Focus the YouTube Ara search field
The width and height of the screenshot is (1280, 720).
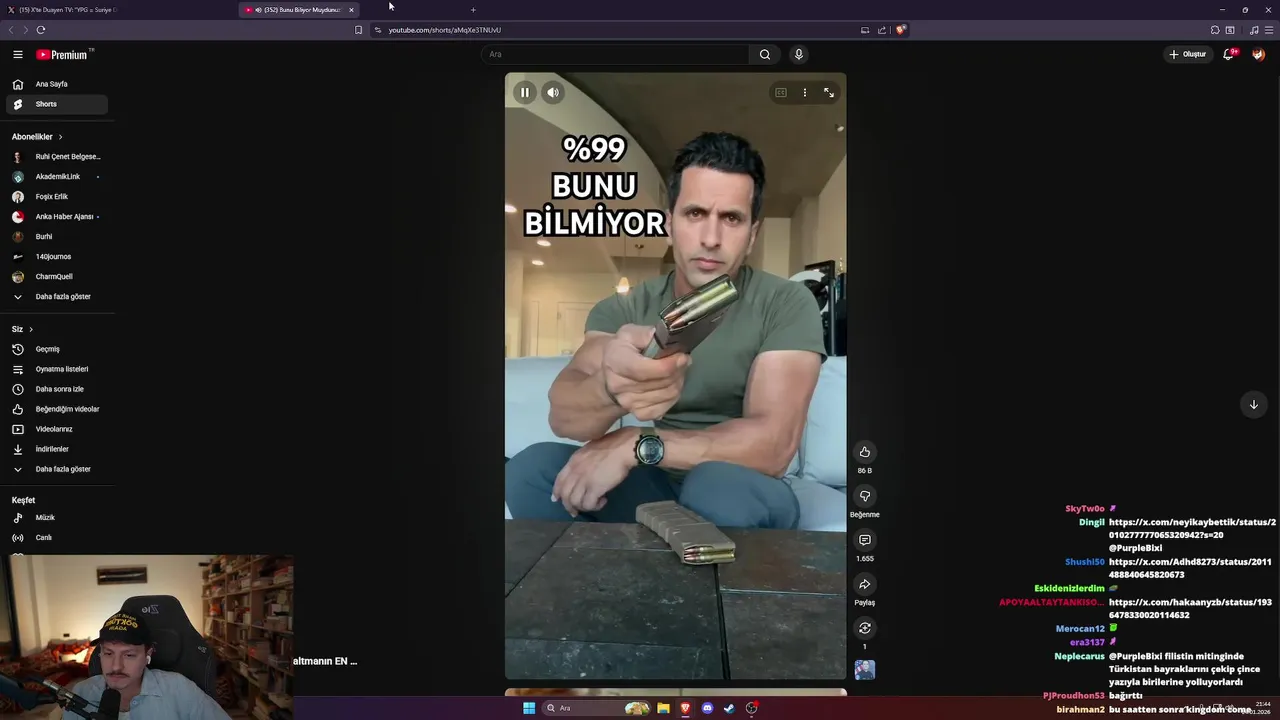pos(615,55)
